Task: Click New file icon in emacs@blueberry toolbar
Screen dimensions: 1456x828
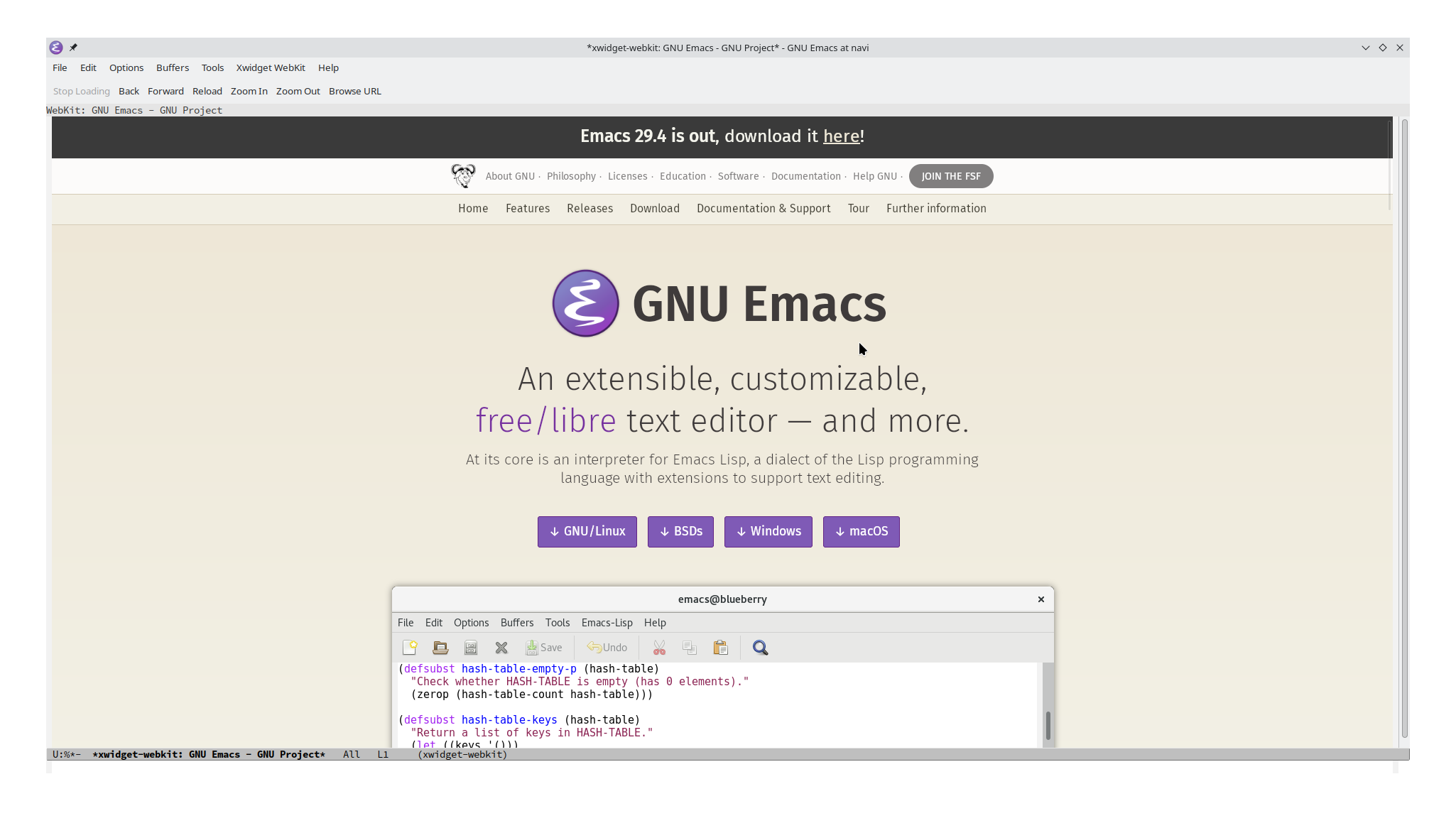Action: [x=410, y=648]
